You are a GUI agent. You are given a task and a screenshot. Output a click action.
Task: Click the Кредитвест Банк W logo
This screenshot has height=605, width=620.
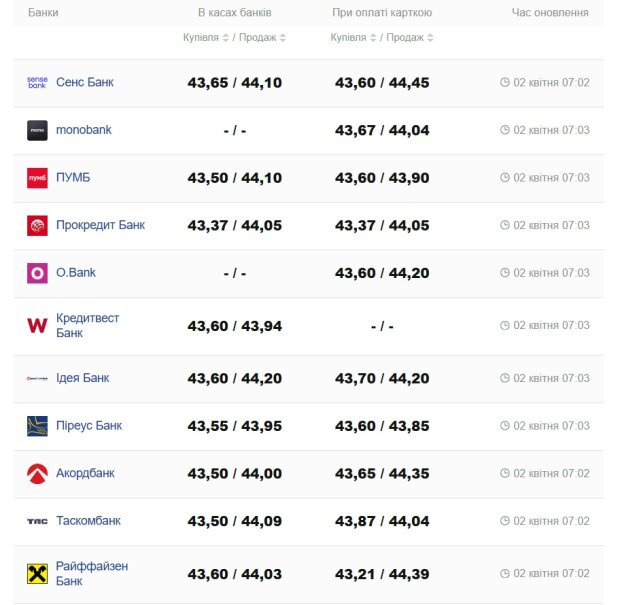click(37, 325)
